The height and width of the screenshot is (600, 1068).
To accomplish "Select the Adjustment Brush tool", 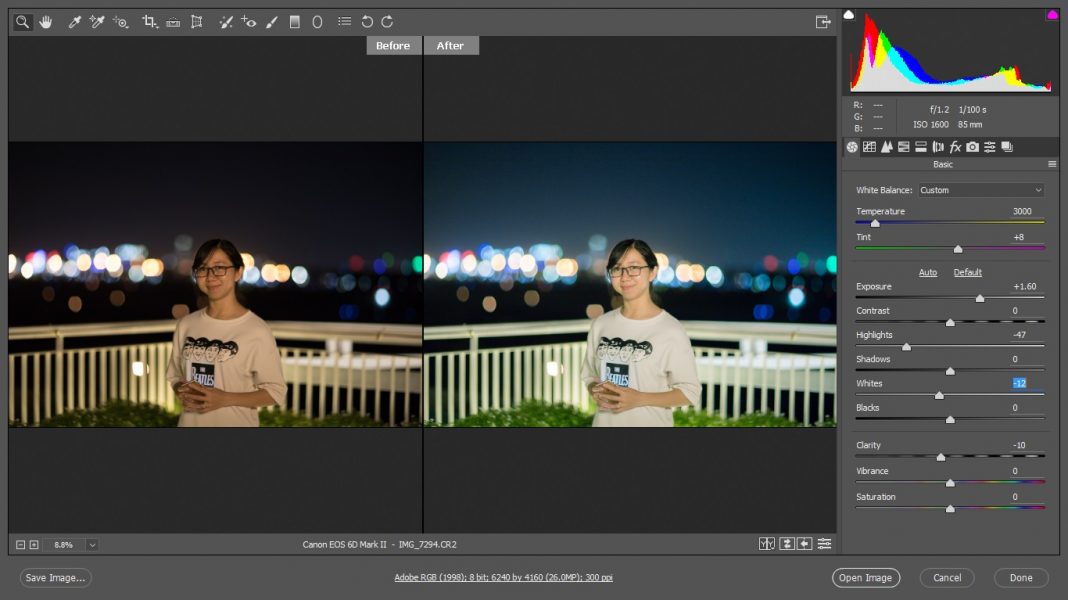I will pos(272,22).
